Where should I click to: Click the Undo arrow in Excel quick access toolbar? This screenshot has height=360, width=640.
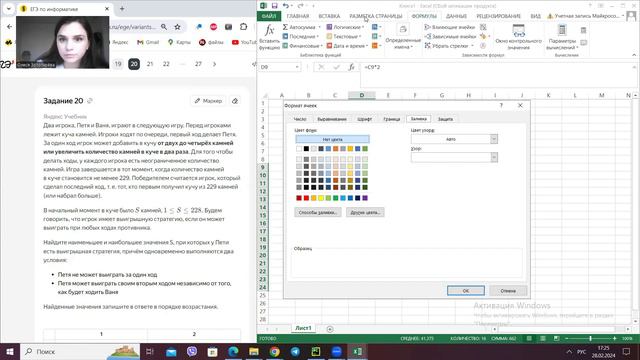click(285, 6)
